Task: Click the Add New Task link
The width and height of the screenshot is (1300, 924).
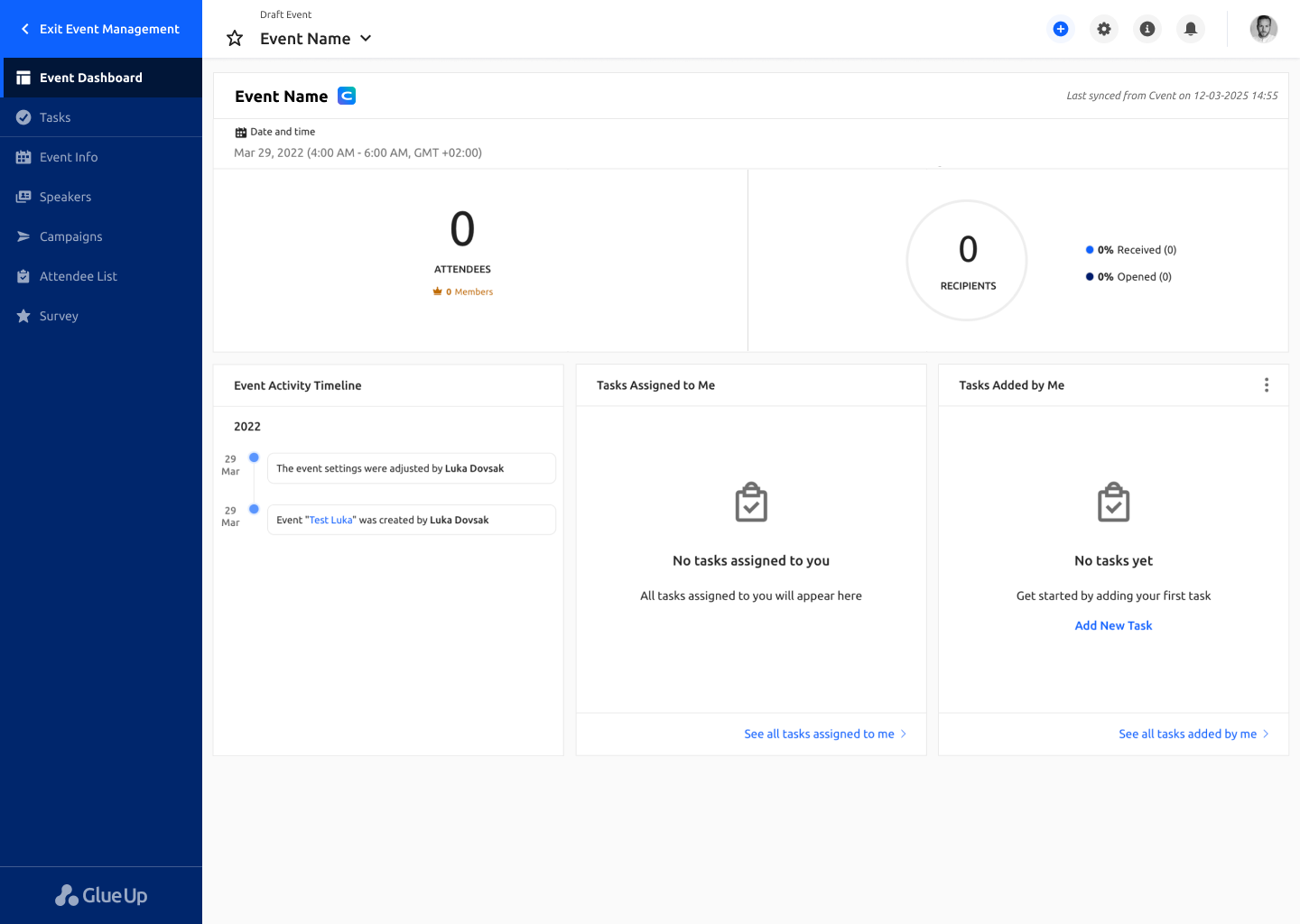Action: tap(1113, 625)
